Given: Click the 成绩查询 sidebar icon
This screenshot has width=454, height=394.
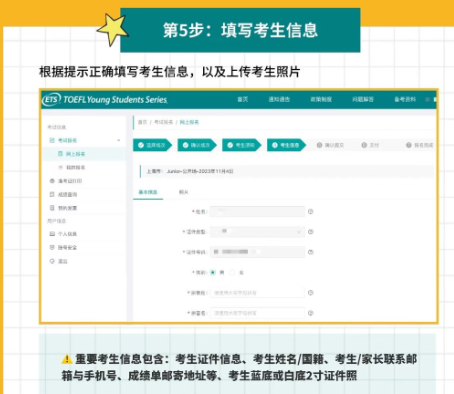Looking at the screenshot, I should 52,194.
